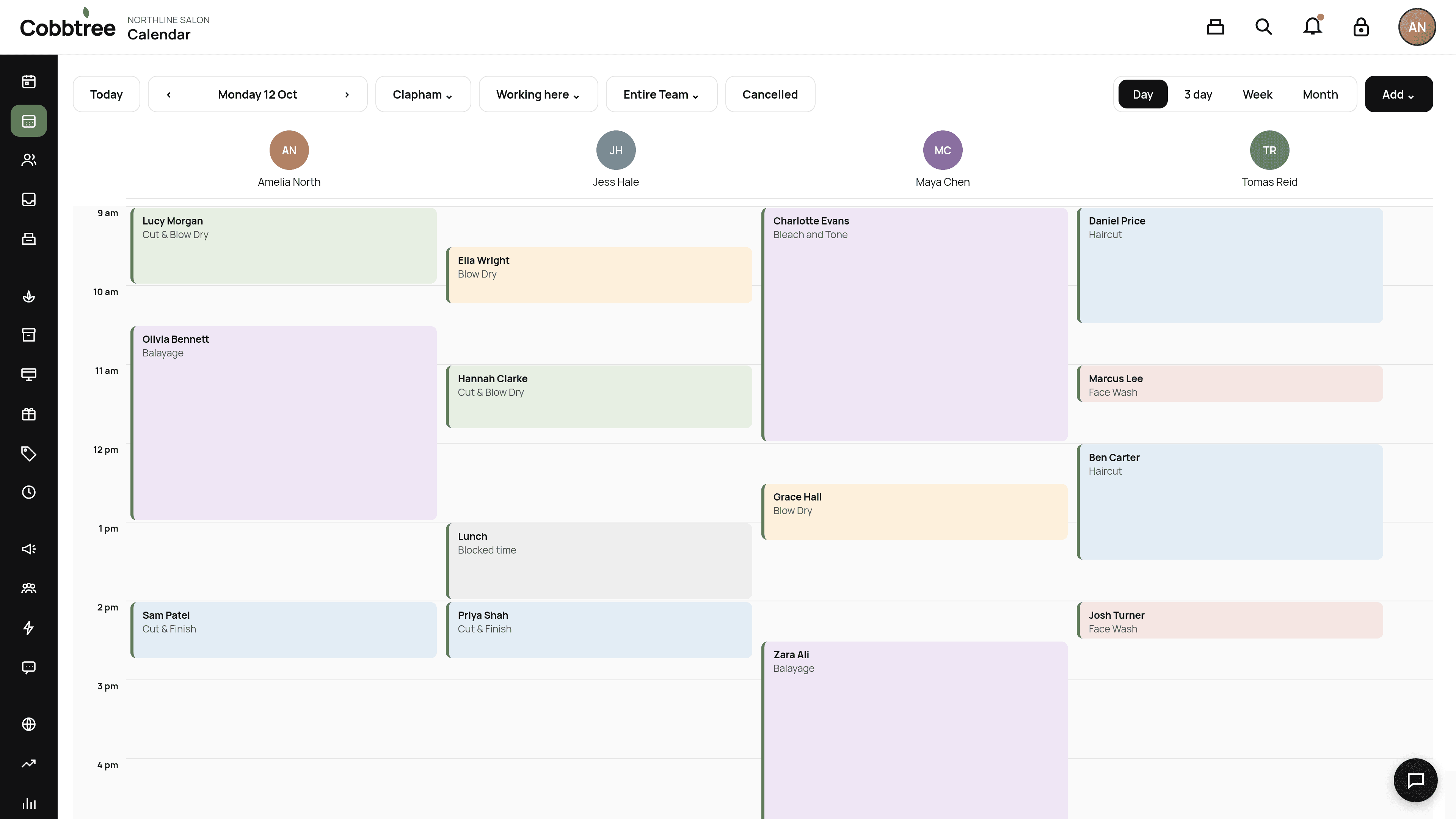Open the Lunch blocked time entry
Screen dimensions: 1456x819
(599, 561)
